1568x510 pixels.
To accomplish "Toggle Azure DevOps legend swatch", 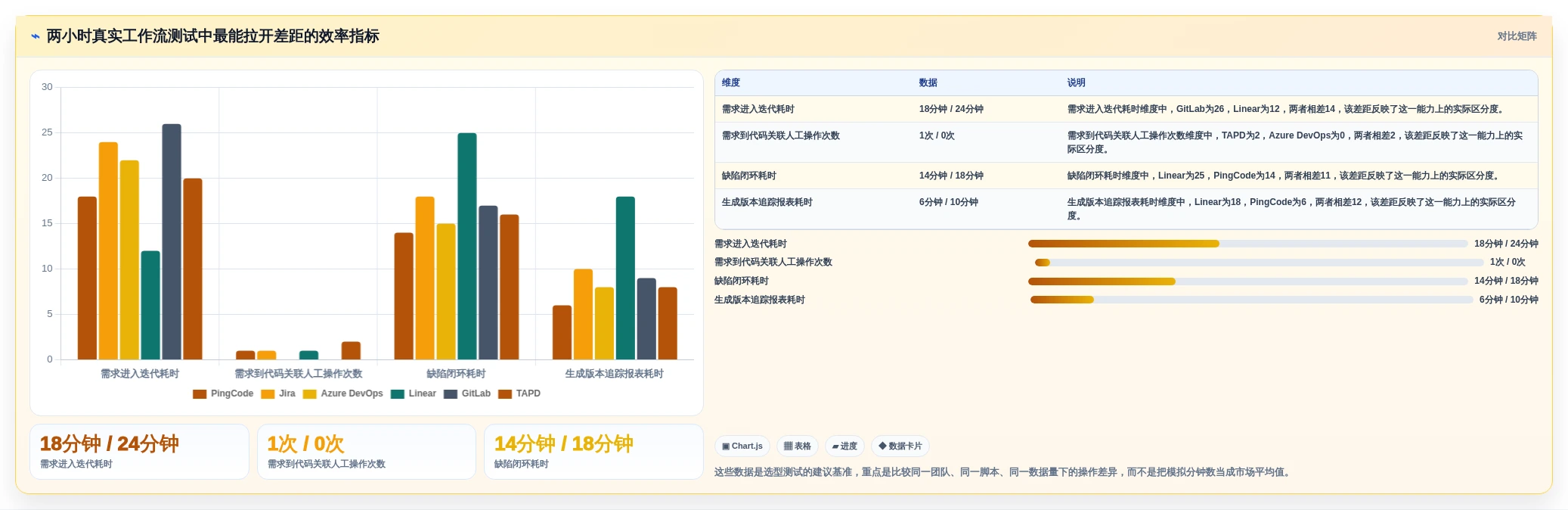I will pos(309,394).
